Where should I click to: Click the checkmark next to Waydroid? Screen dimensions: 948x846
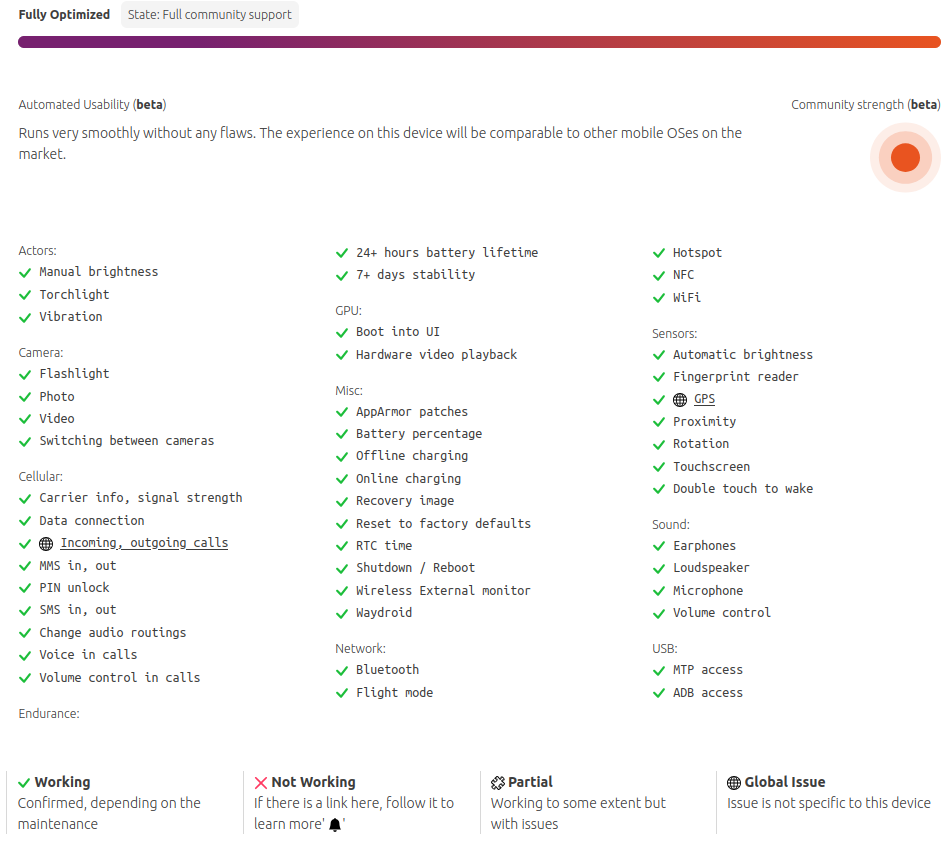coord(342,613)
